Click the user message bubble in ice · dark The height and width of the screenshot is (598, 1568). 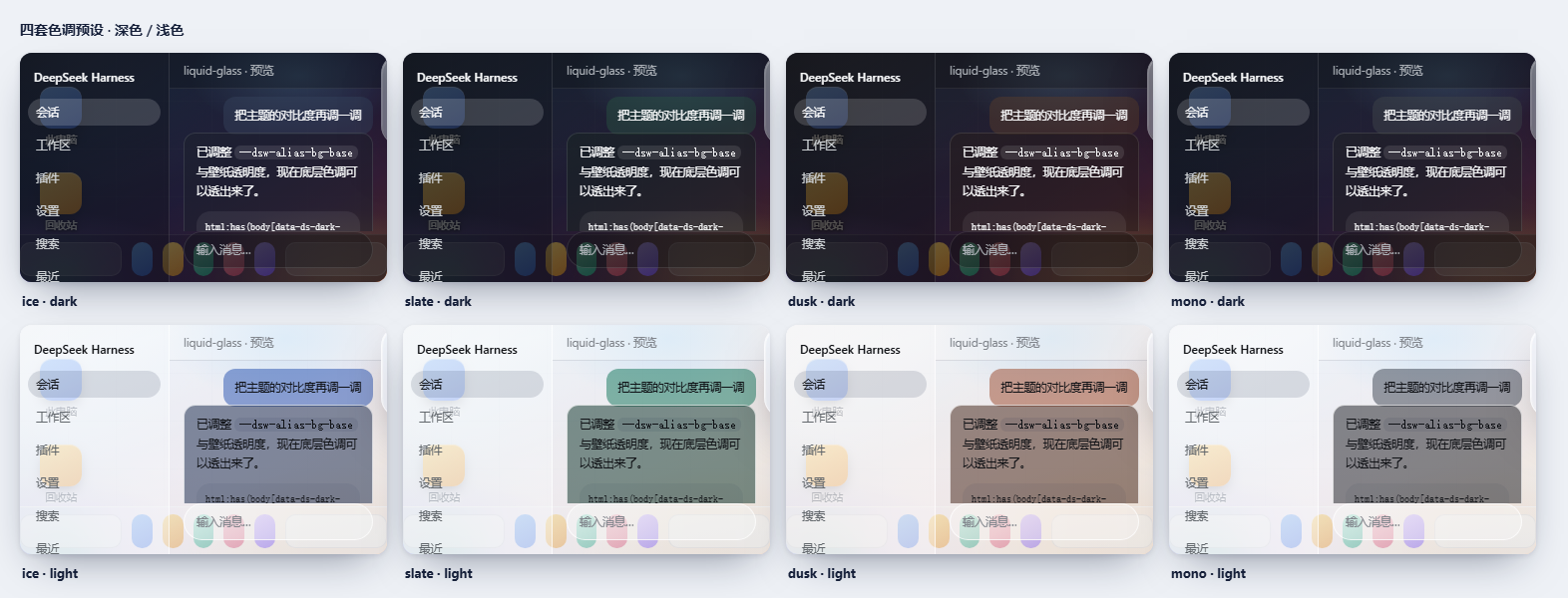[298, 115]
